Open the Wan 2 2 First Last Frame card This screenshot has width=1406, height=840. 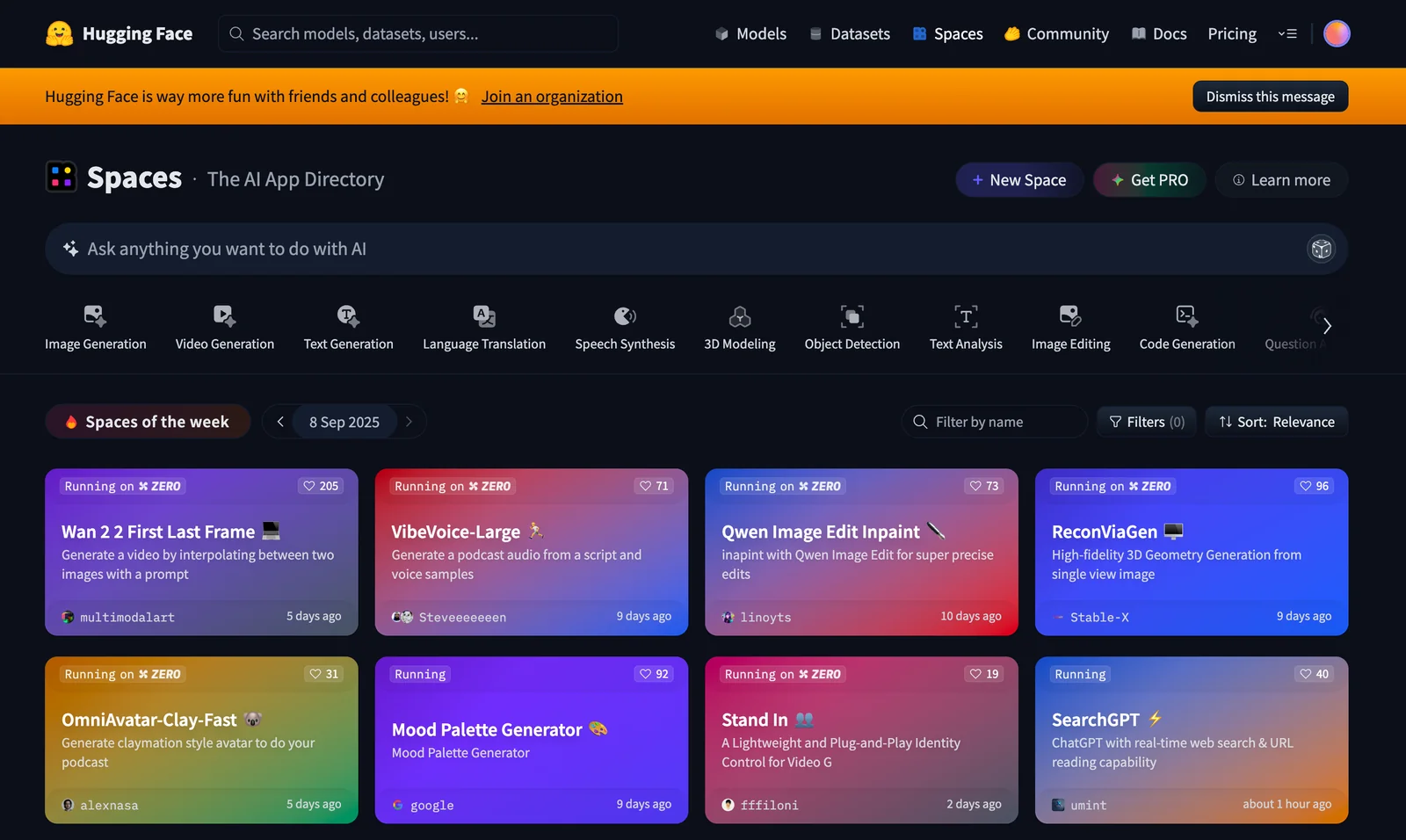click(x=201, y=552)
